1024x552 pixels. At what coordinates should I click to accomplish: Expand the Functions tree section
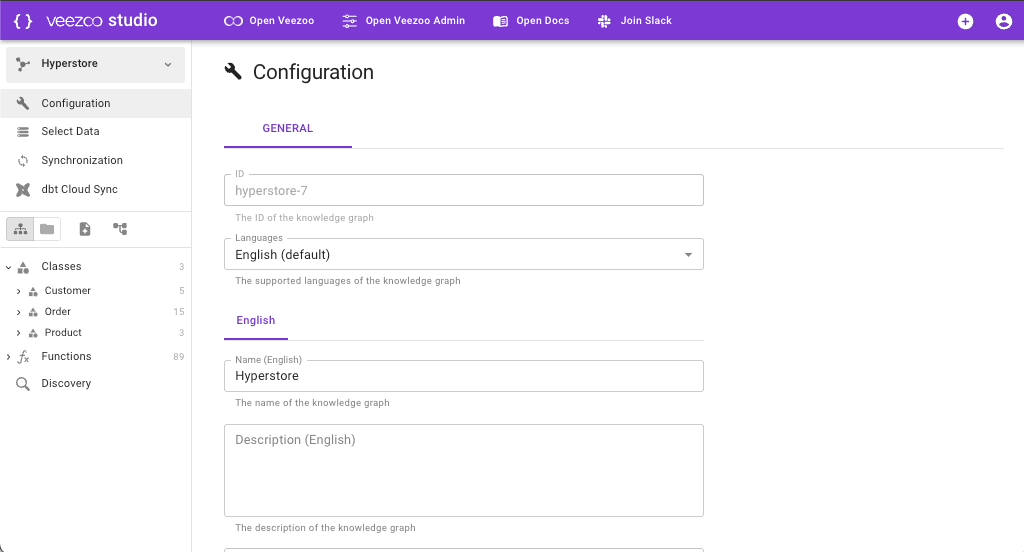click(x=9, y=357)
